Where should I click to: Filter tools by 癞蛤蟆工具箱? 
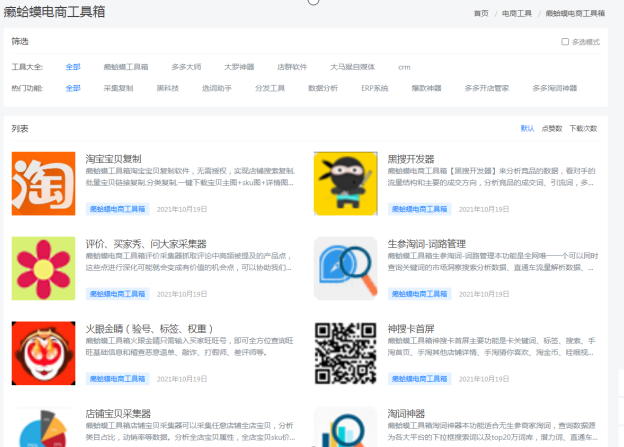tap(126, 67)
